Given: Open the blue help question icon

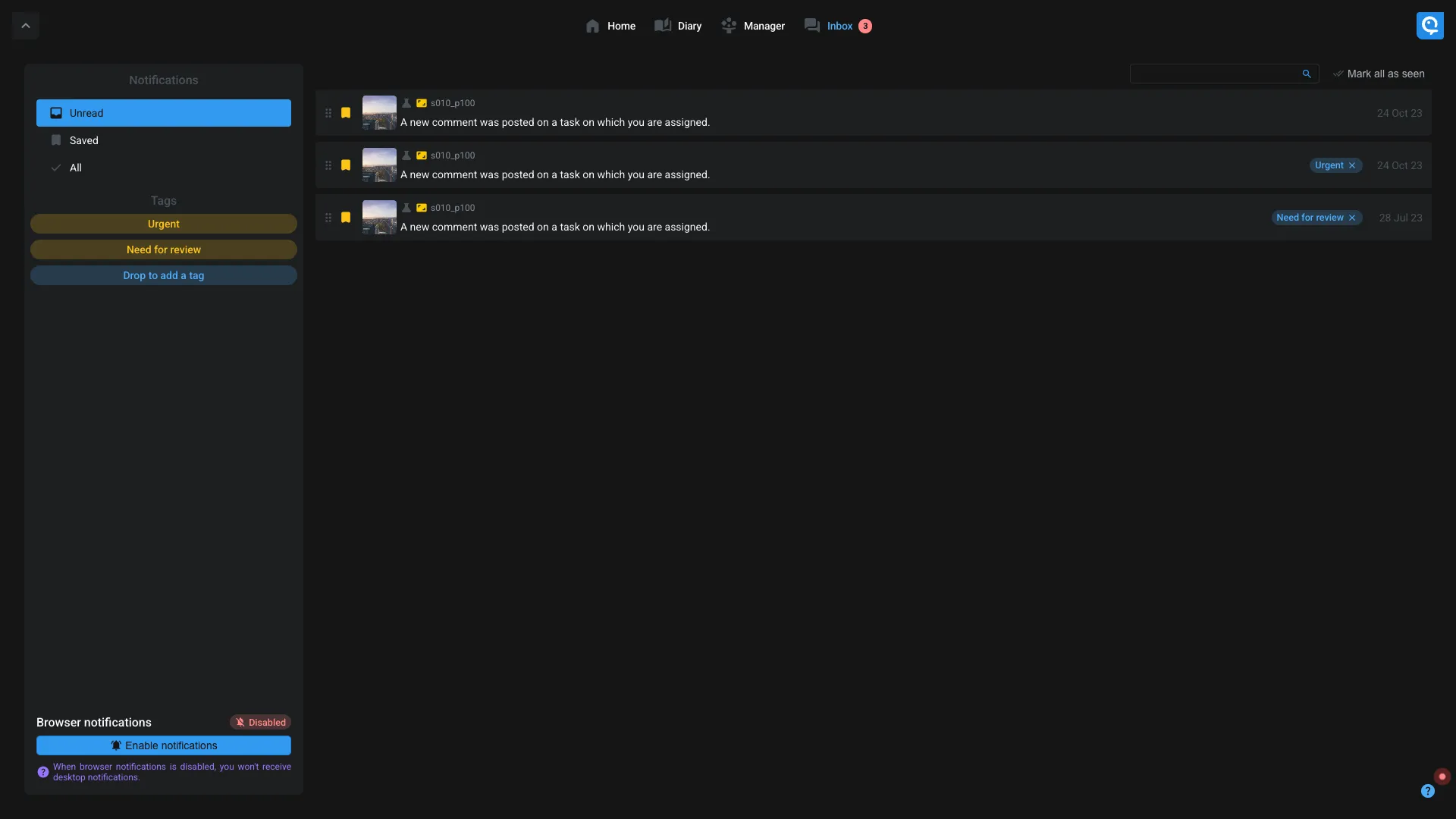Looking at the screenshot, I should click(1427, 791).
